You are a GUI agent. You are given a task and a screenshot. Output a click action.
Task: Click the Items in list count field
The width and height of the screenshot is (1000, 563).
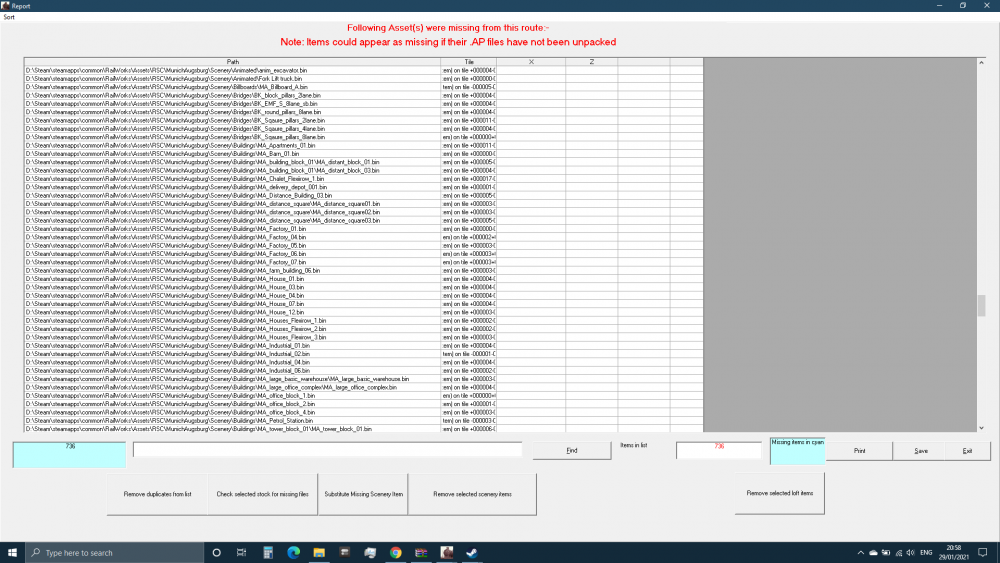(x=719, y=450)
